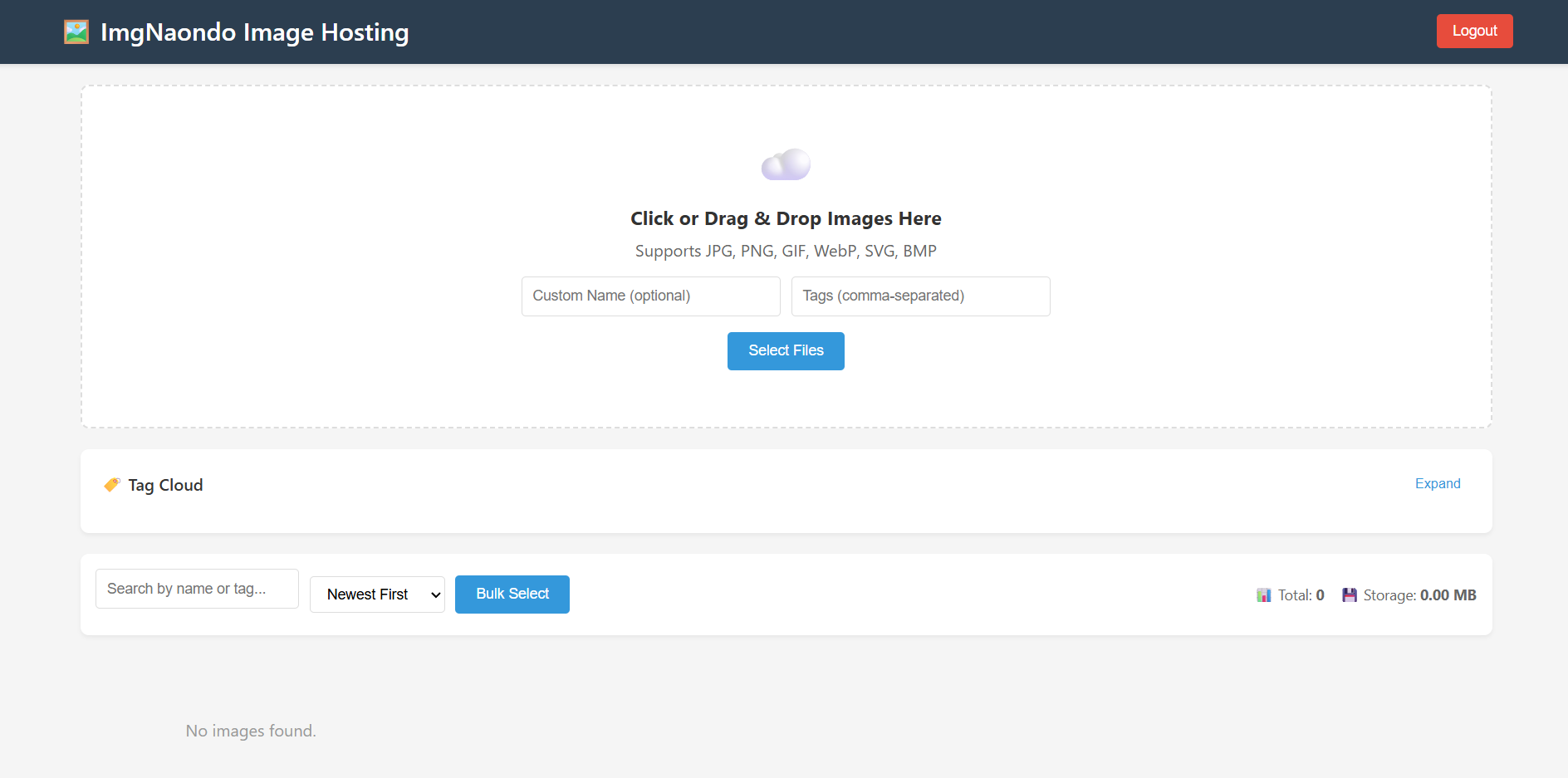Click the floppy disk Storage icon
1568x778 pixels.
1350,595
